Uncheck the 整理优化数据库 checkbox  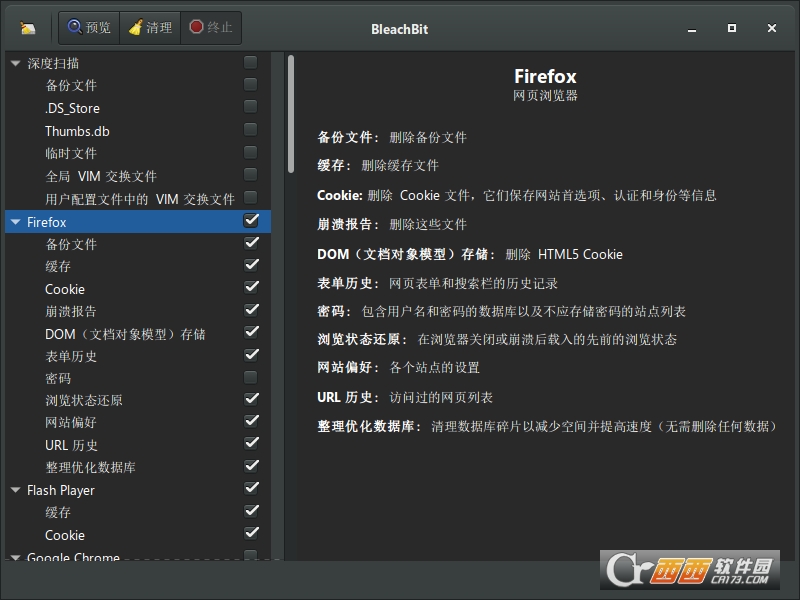[x=251, y=466]
